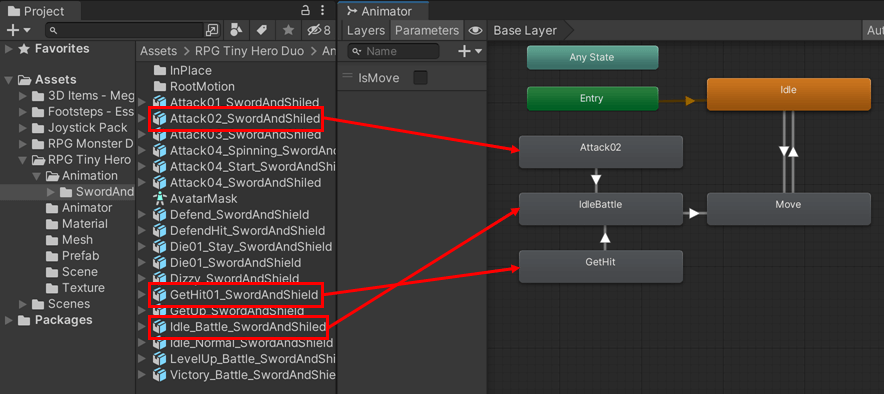Select the Scene folder
The height and width of the screenshot is (394, 884).
pos(72,272)
